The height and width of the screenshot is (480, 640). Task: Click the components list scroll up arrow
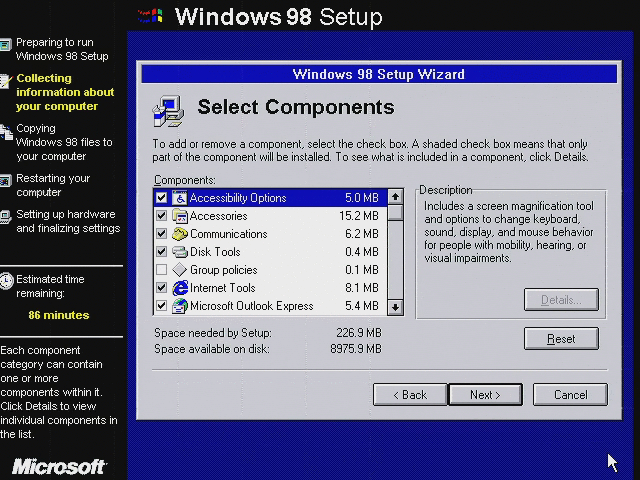pos(395,197)
